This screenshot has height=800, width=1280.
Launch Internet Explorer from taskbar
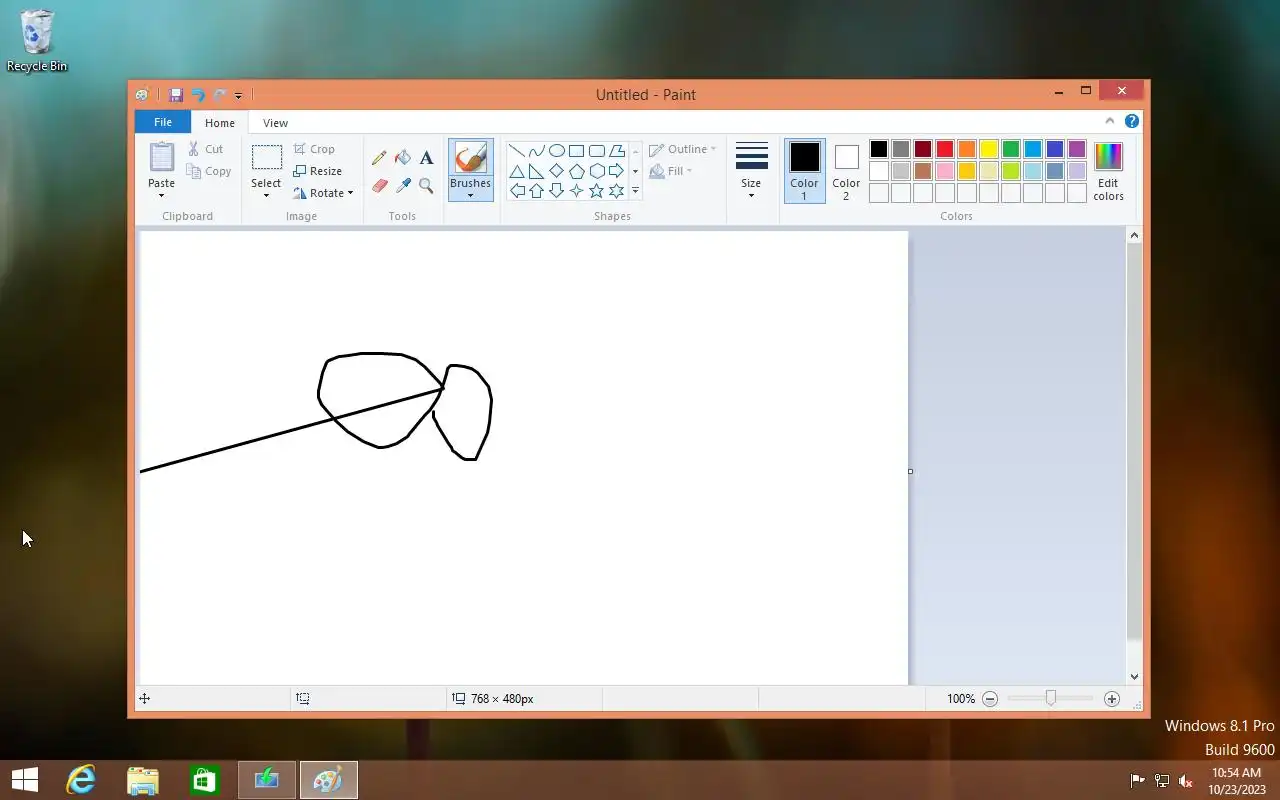pos(81,780)
